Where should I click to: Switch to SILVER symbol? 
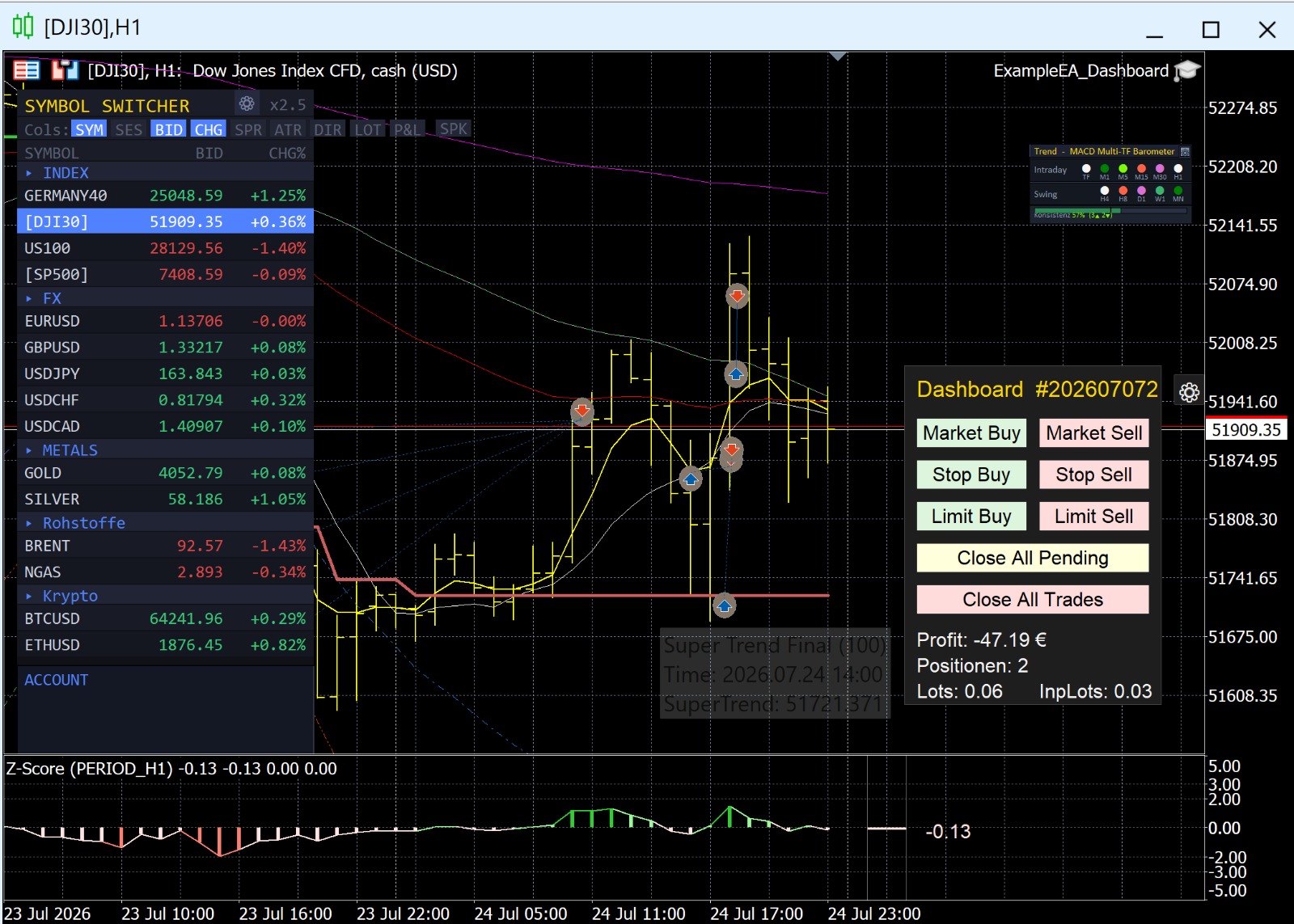pos(165,499)
